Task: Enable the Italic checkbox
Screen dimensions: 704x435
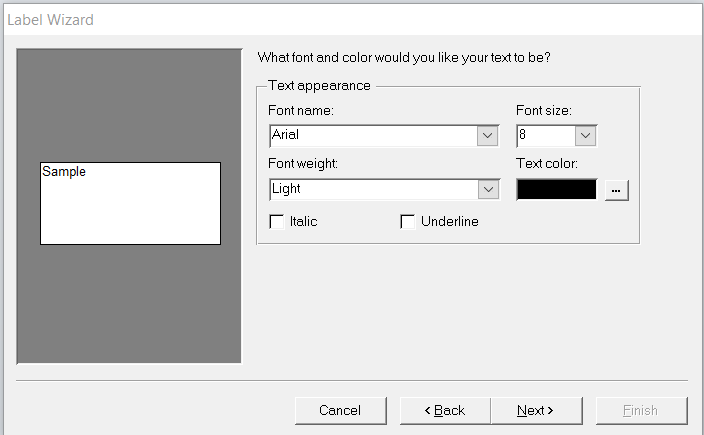Action: 277,222
